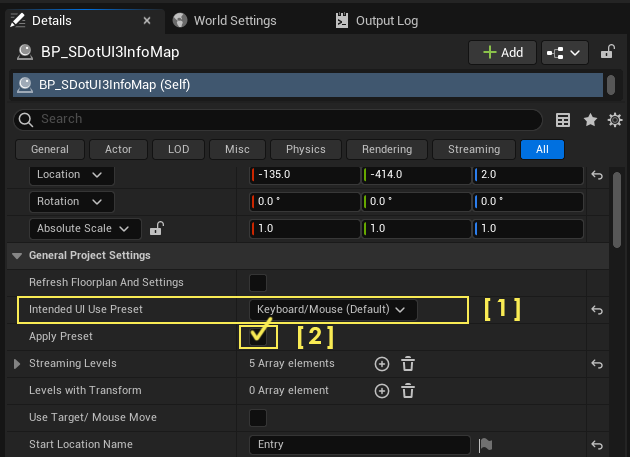The height and width of the screenshot is (457, 630).
Task: Reset Location to default value
Action: click(597, 175)
